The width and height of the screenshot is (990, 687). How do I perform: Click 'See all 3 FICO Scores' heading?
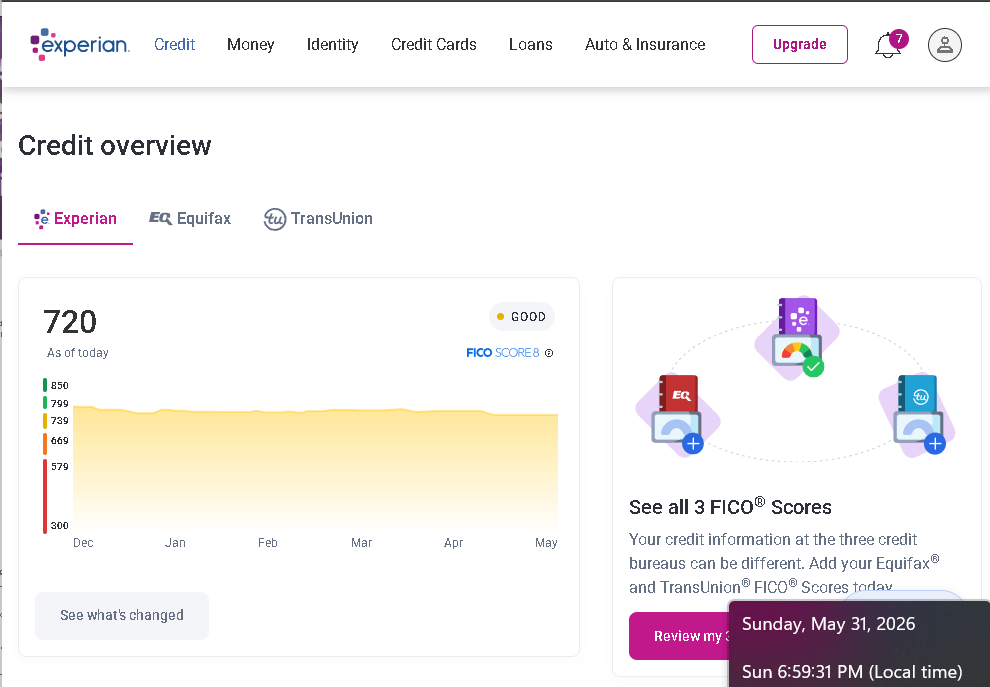click(730, 506)
